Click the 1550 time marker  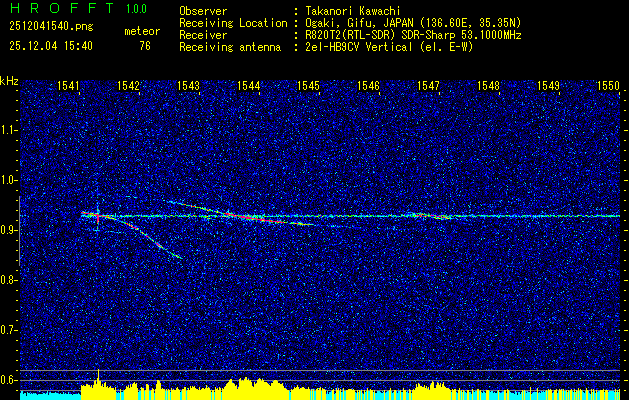coord(609,85)
